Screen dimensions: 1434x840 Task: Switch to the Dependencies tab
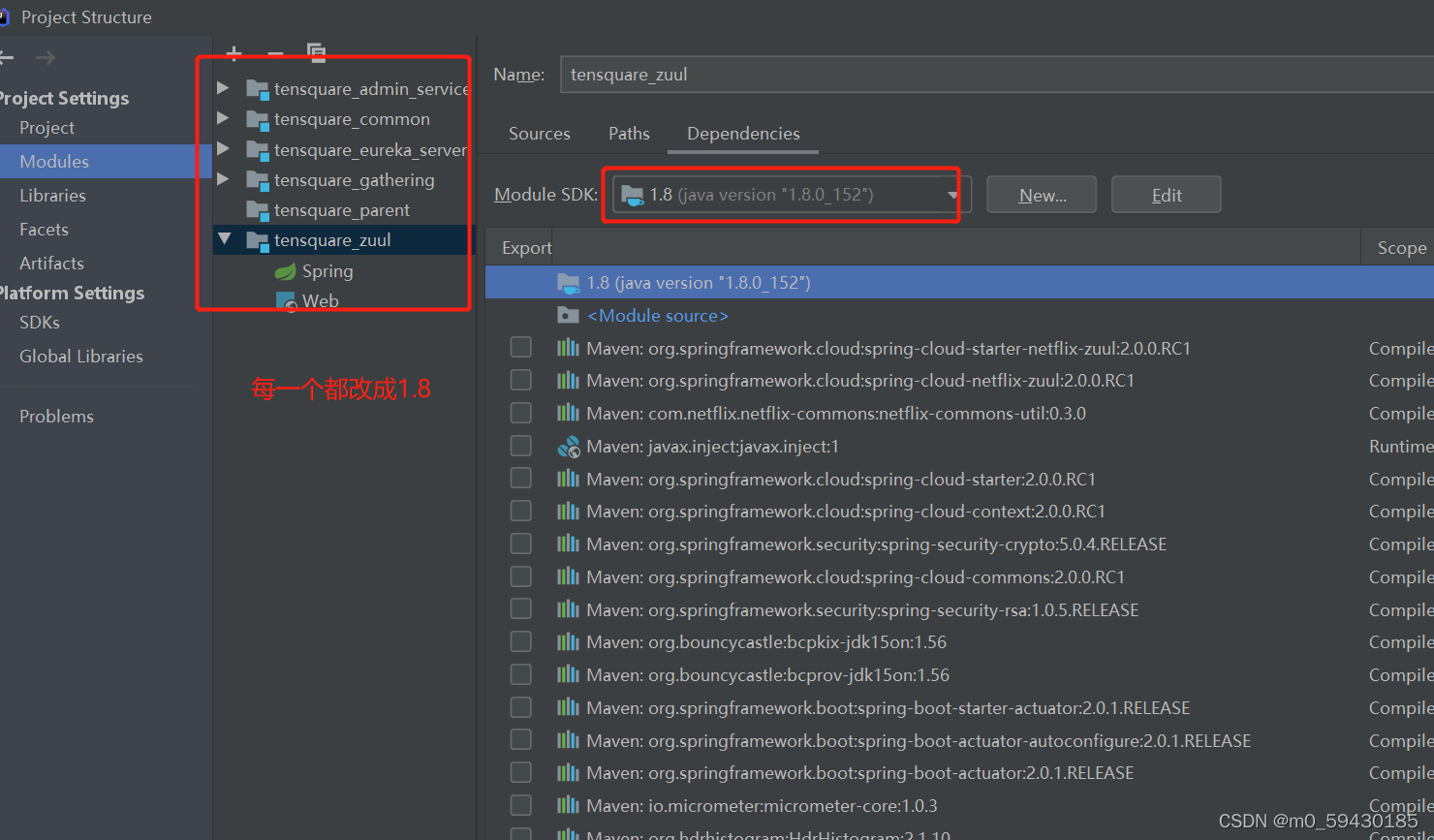pos(743,134)
